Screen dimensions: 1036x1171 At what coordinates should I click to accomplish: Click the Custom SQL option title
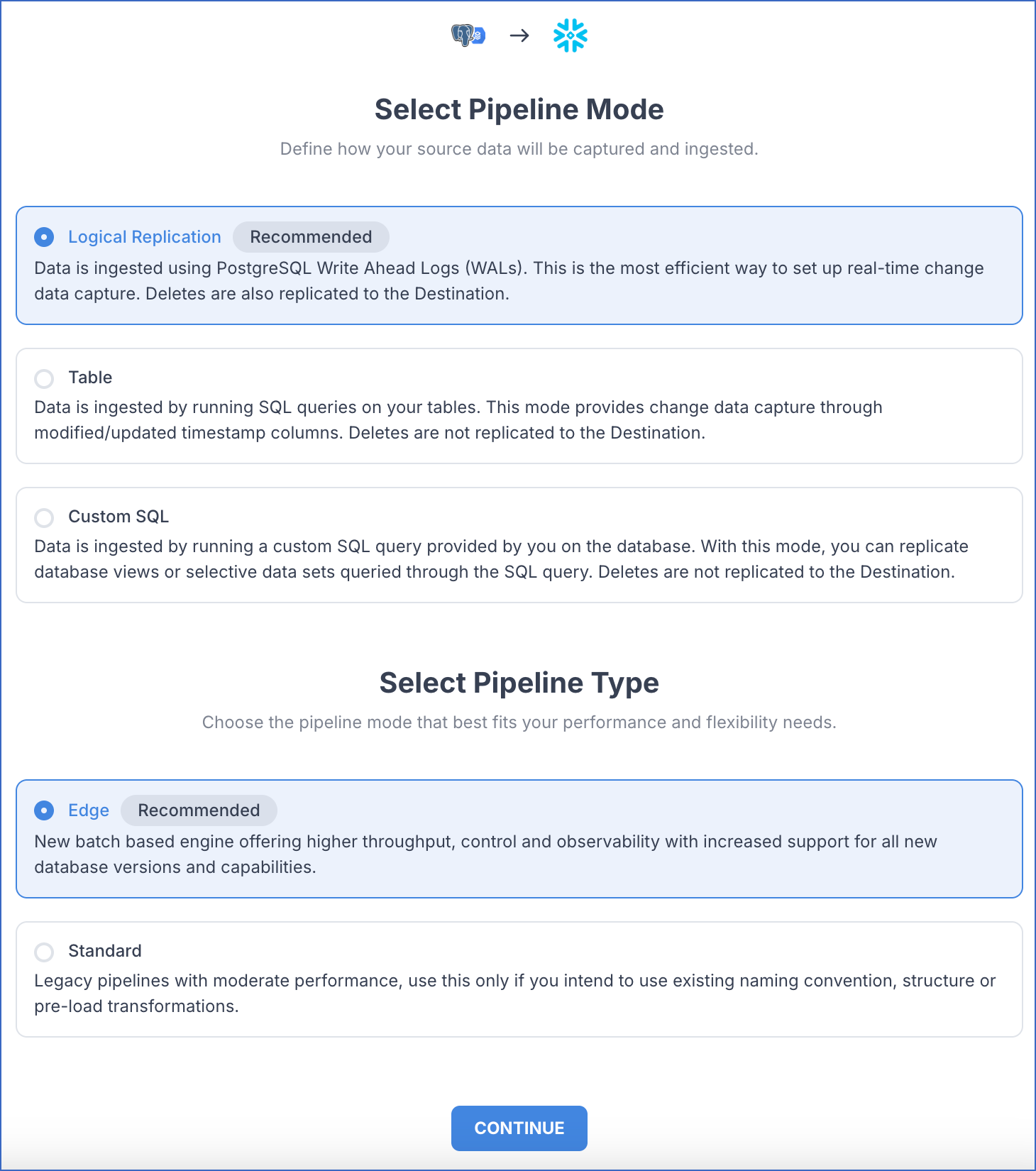tap(119, 517)
